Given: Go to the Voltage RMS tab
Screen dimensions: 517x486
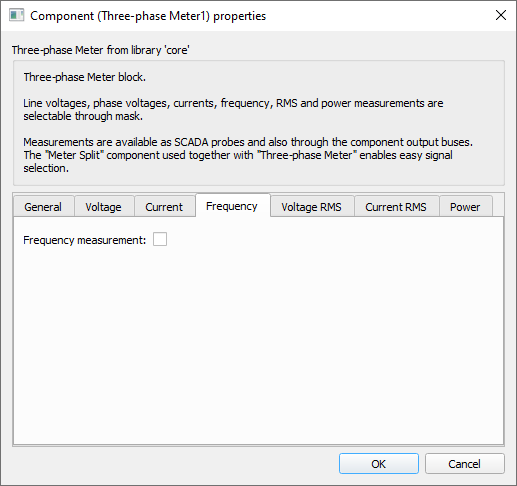Looking at the screenshot, I should click(x=311, y=207).
